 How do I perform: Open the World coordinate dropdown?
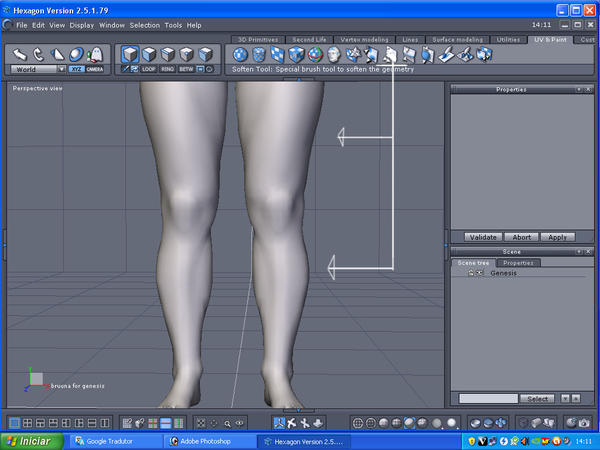point(38,69)
